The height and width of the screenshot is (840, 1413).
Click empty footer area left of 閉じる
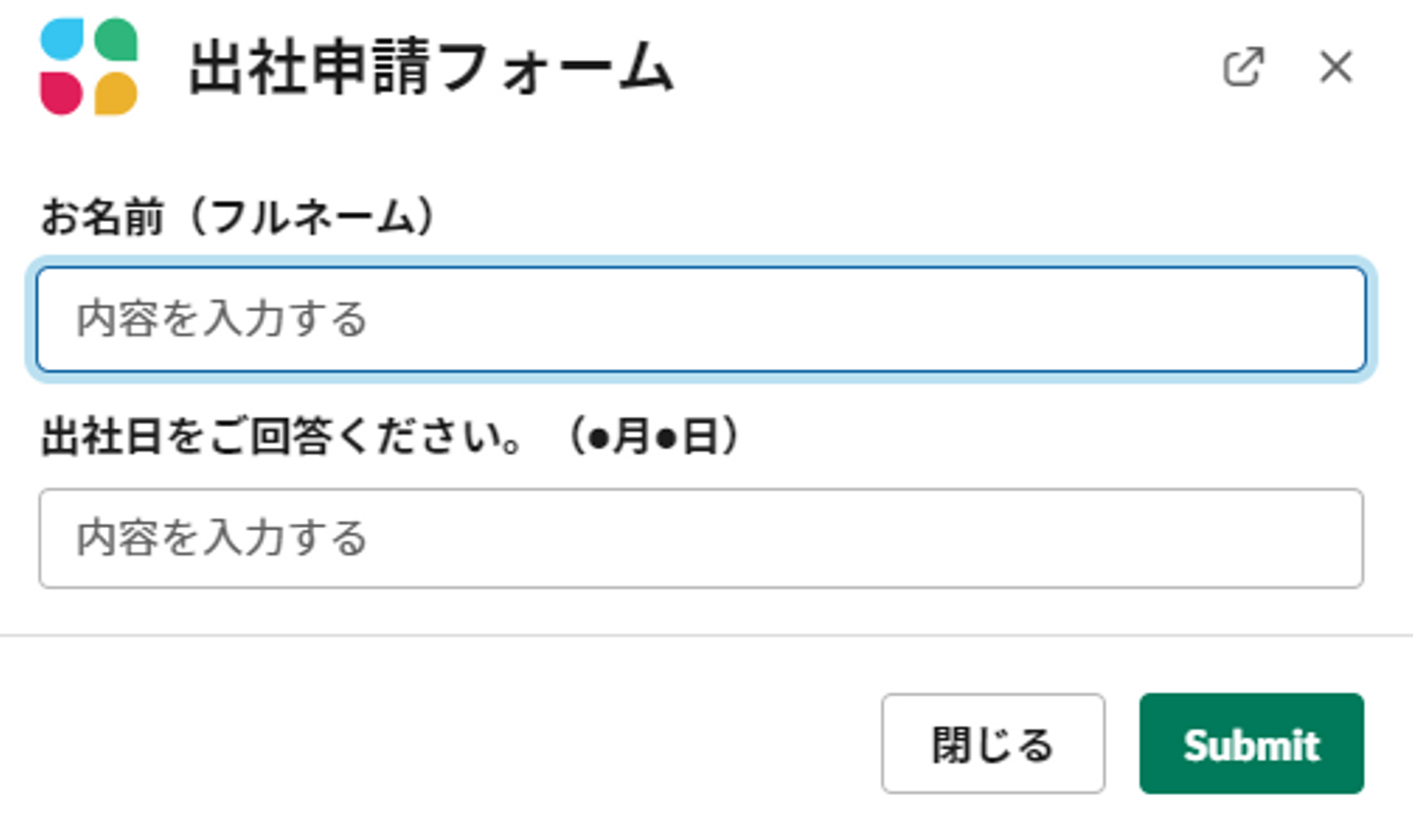442,744
